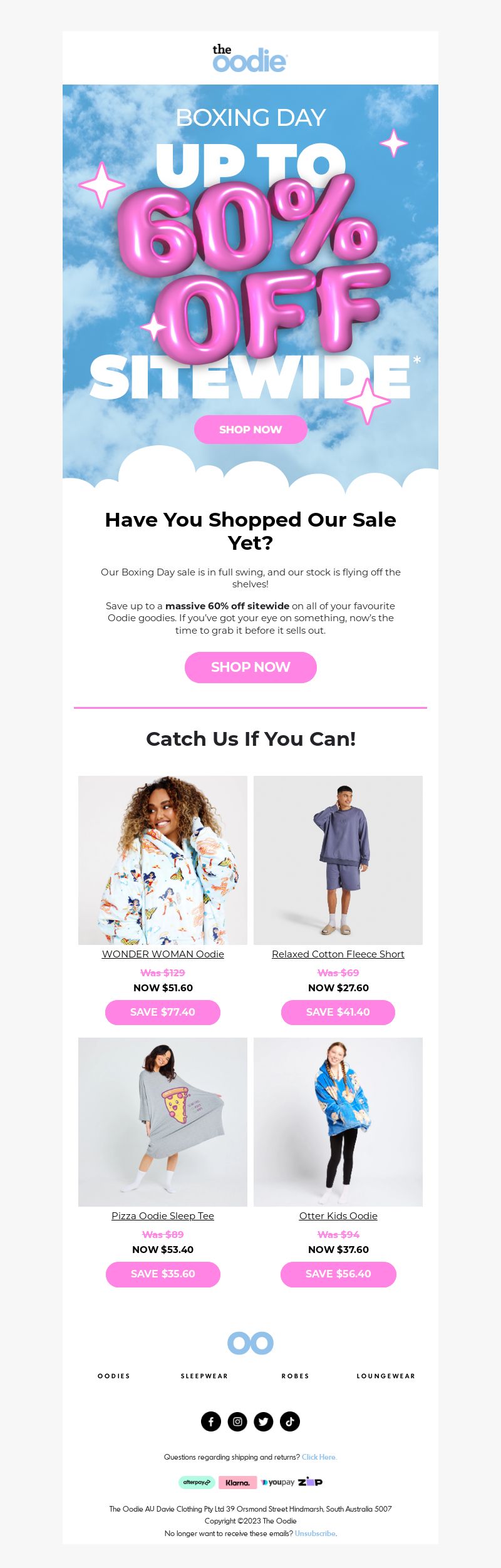
Task: Click Shop Now on the hero banner
Action: coord(250,430)
